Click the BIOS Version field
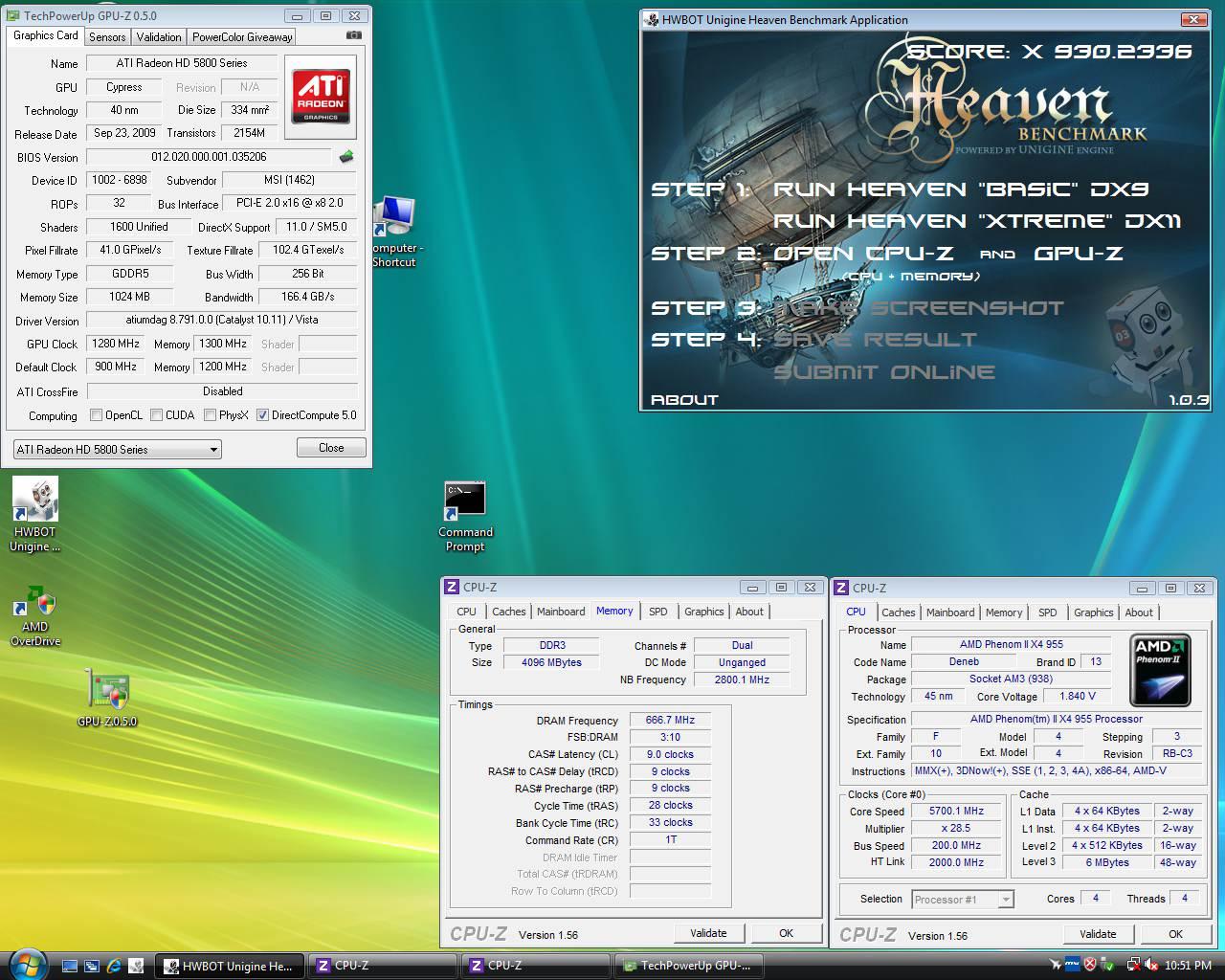This screenshot has height=980, width=1225. 209,157
